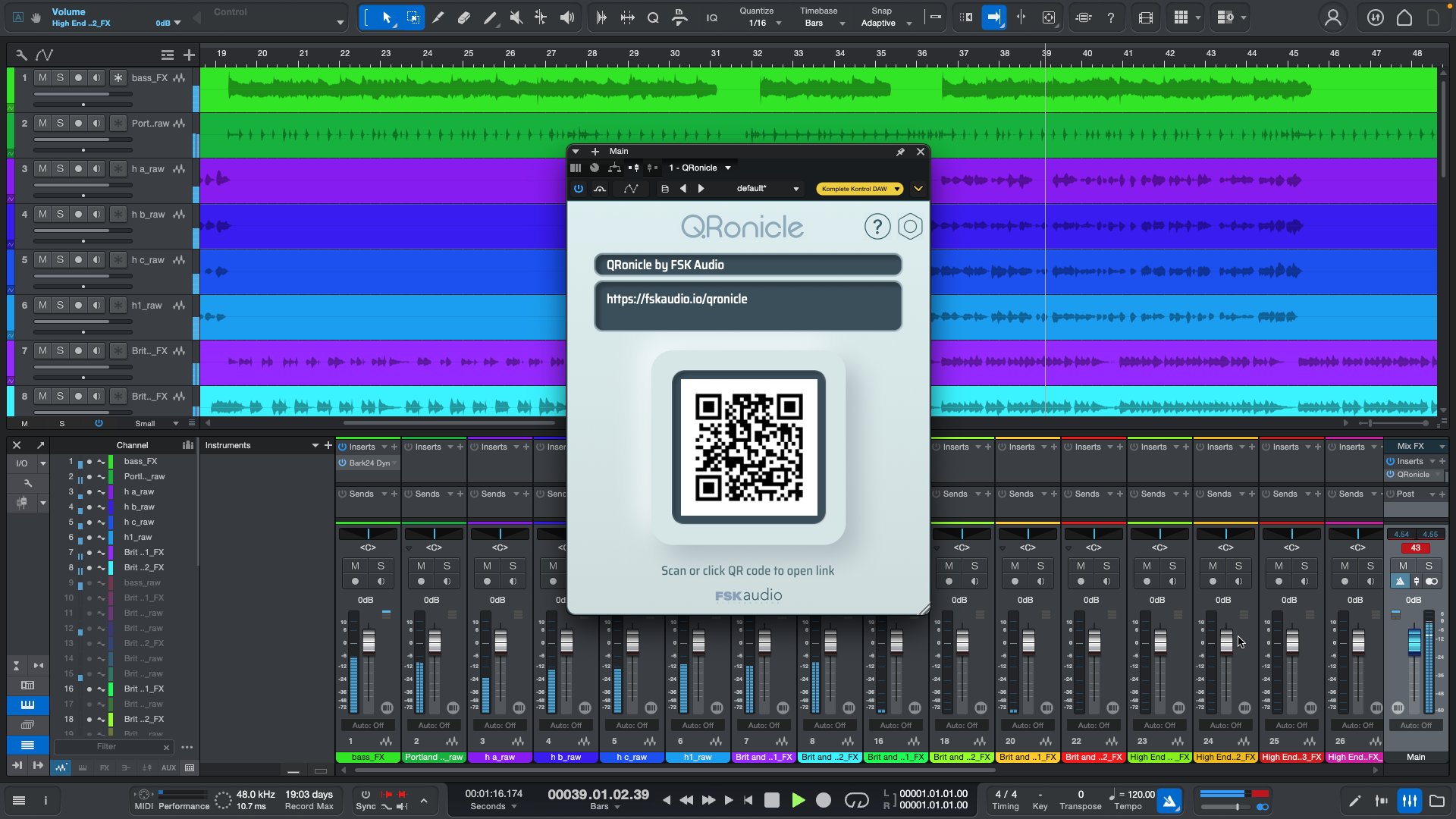
Task: Record-arm the h a_raw track
Action: 78,169
